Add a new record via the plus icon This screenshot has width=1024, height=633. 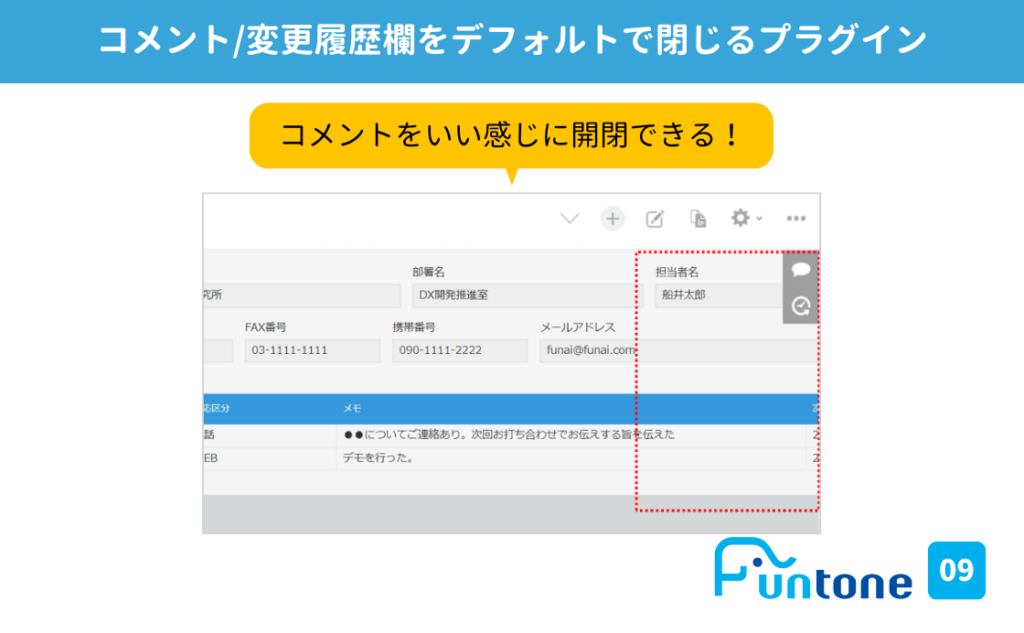[x=612, y=218]
